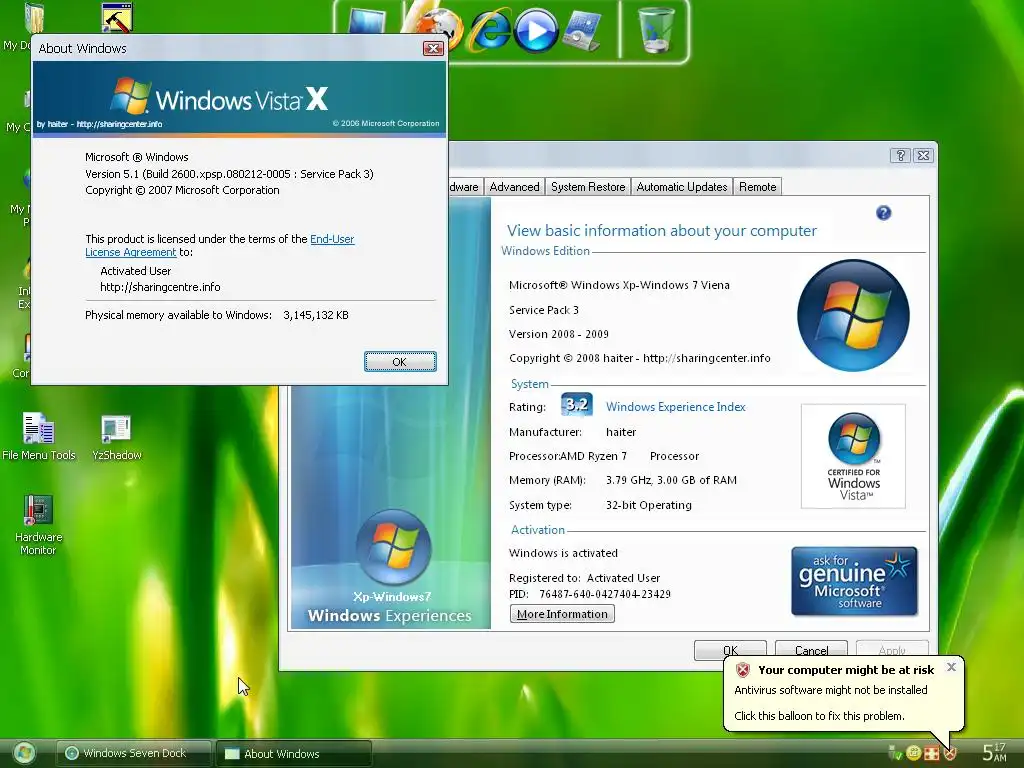Image resolution: width=1024 pixels, height=768 pixels.
Task: Open the desktop monitor icon in the dock
Action: (368, 21)
